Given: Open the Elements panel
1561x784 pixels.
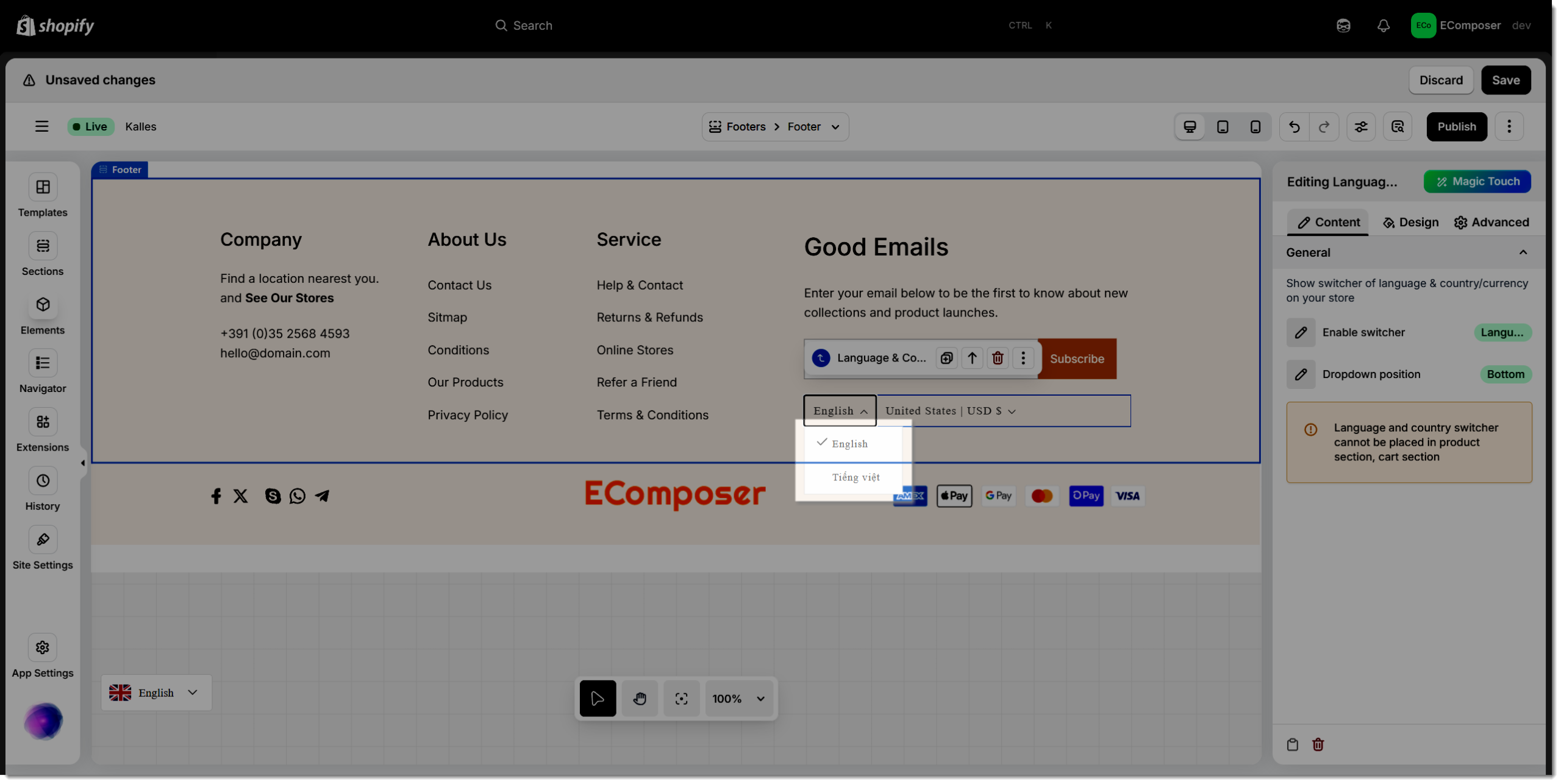Looking at the screenshot, I should click(43, 305).
